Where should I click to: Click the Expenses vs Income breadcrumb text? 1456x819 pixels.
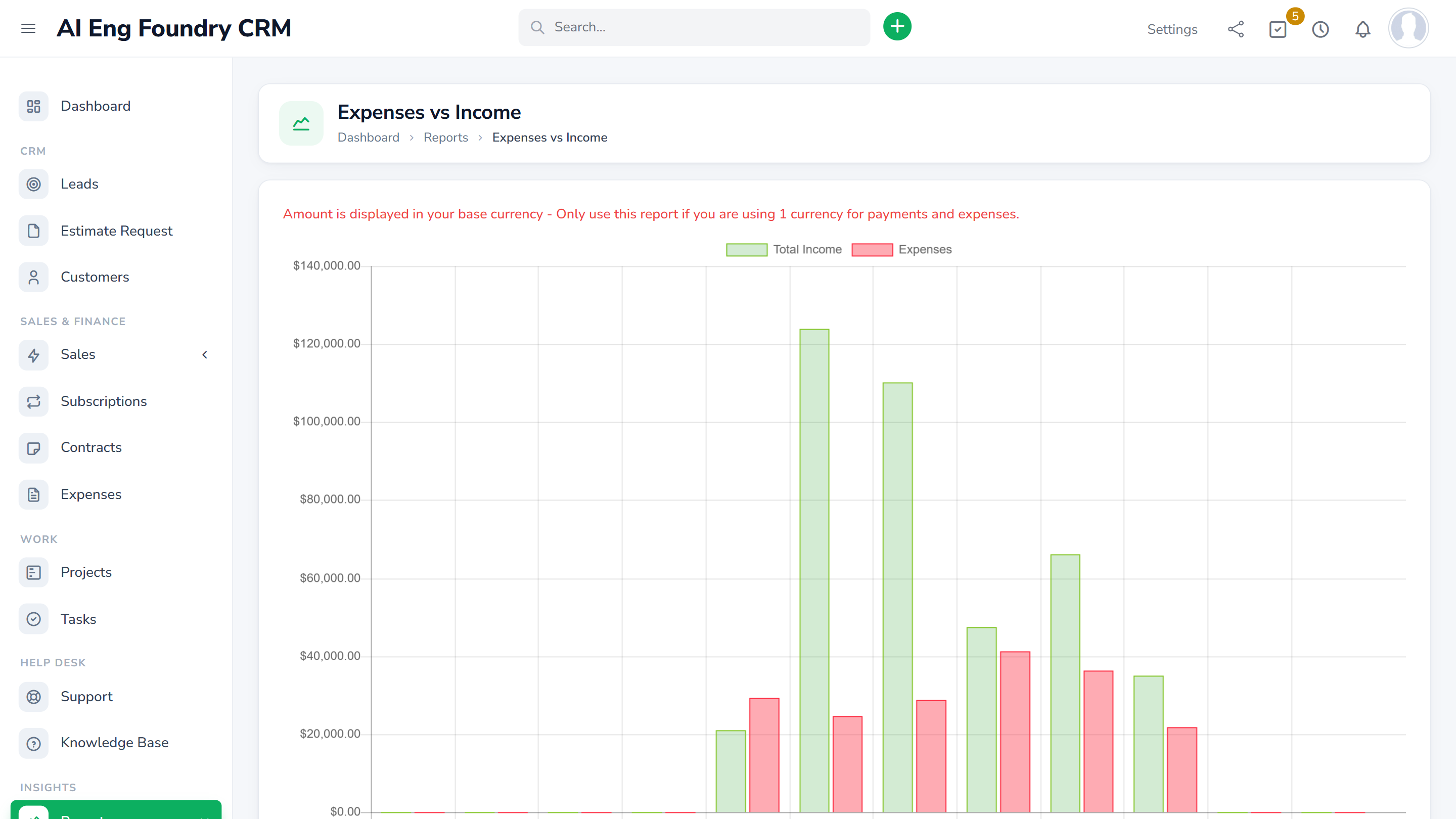(550, 138)
